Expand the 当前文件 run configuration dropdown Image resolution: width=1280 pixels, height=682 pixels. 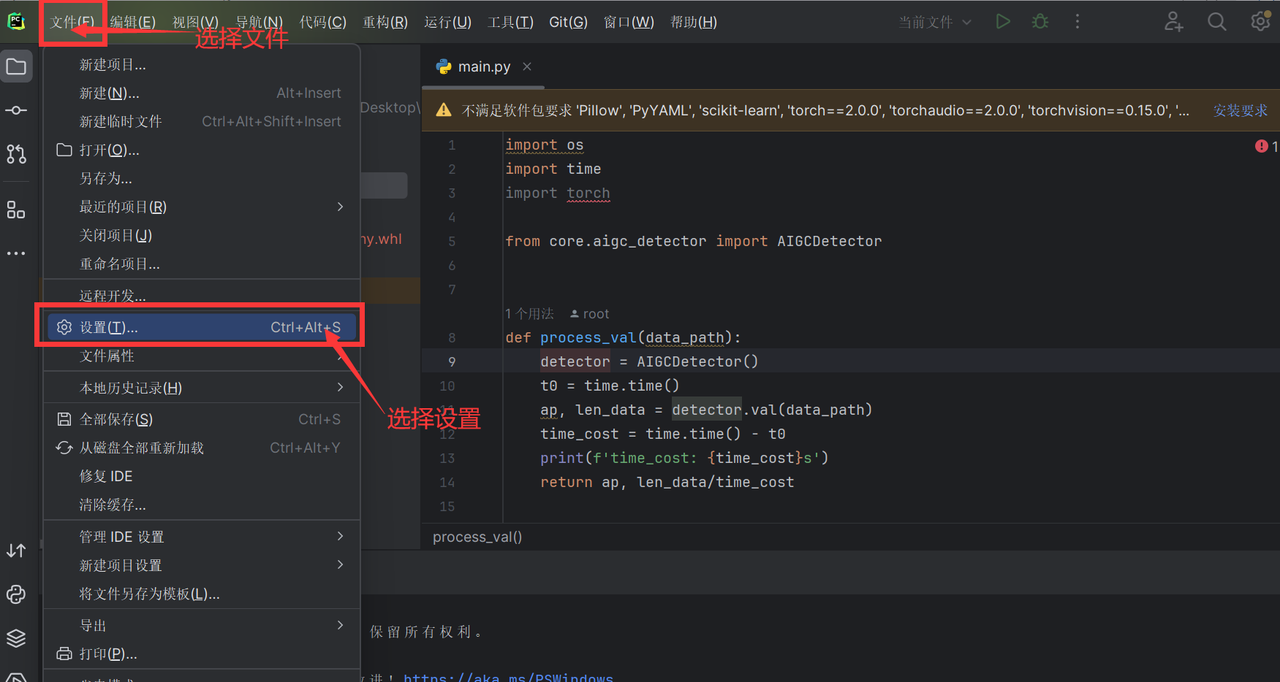click(x=935, y=21)
